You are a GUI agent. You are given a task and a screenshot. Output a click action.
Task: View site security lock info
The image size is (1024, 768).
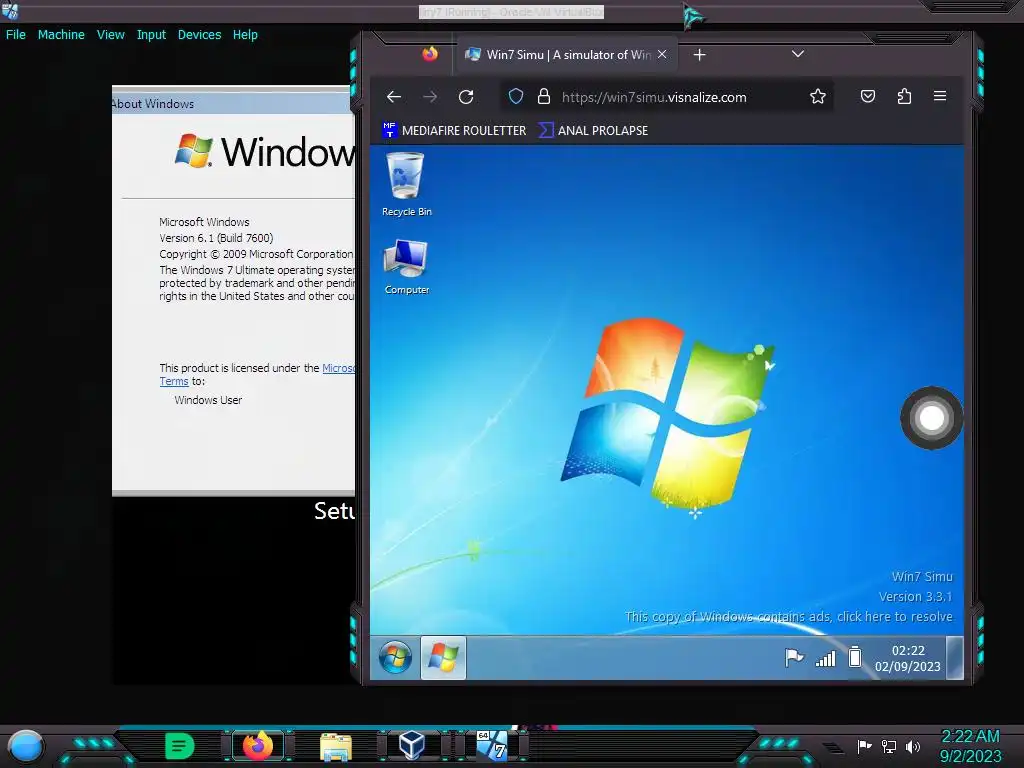tap(543, 97)
